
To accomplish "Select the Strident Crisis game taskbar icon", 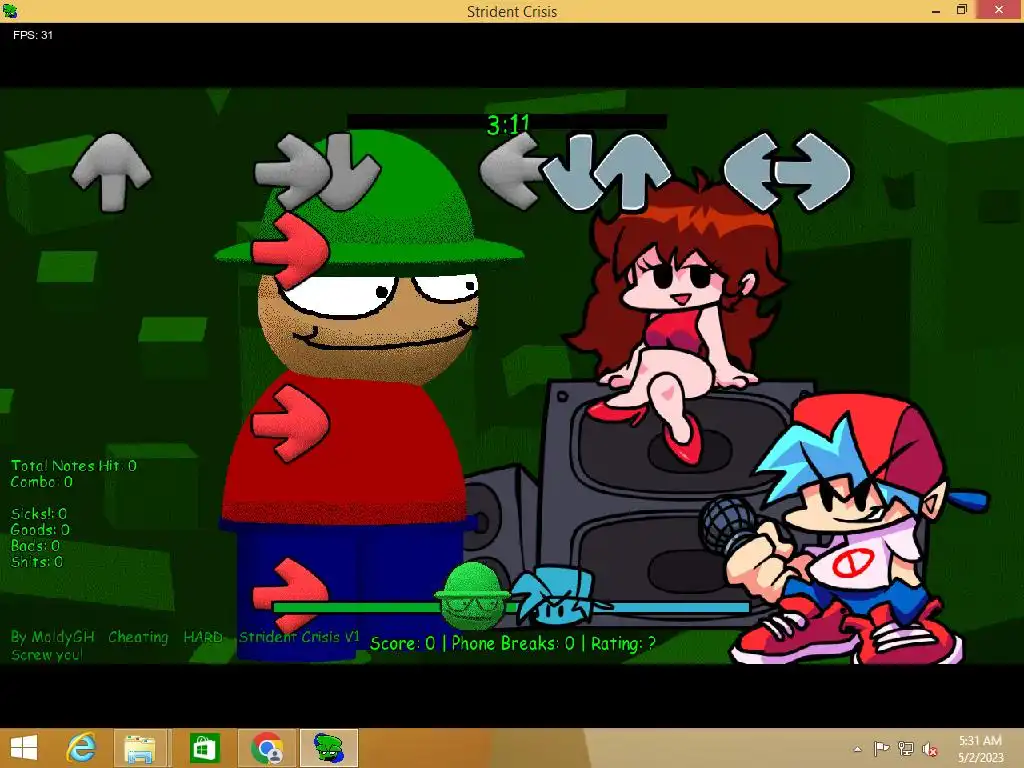I will [328, 748].
